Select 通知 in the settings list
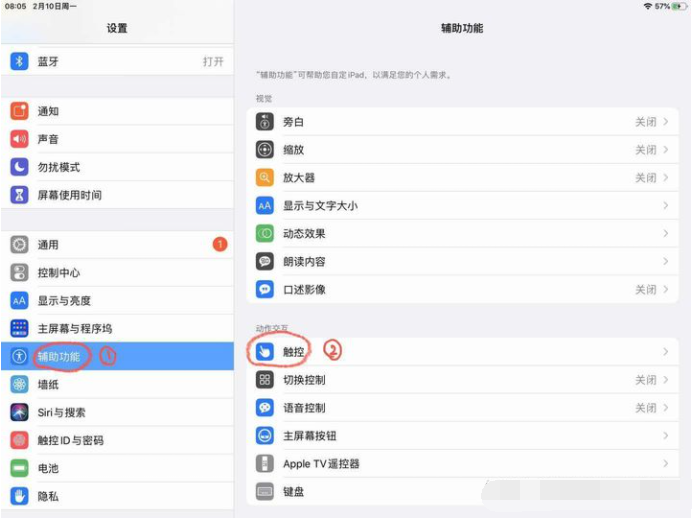The width and height of the screenshot is (692, 519). click(x=117, y=111)
